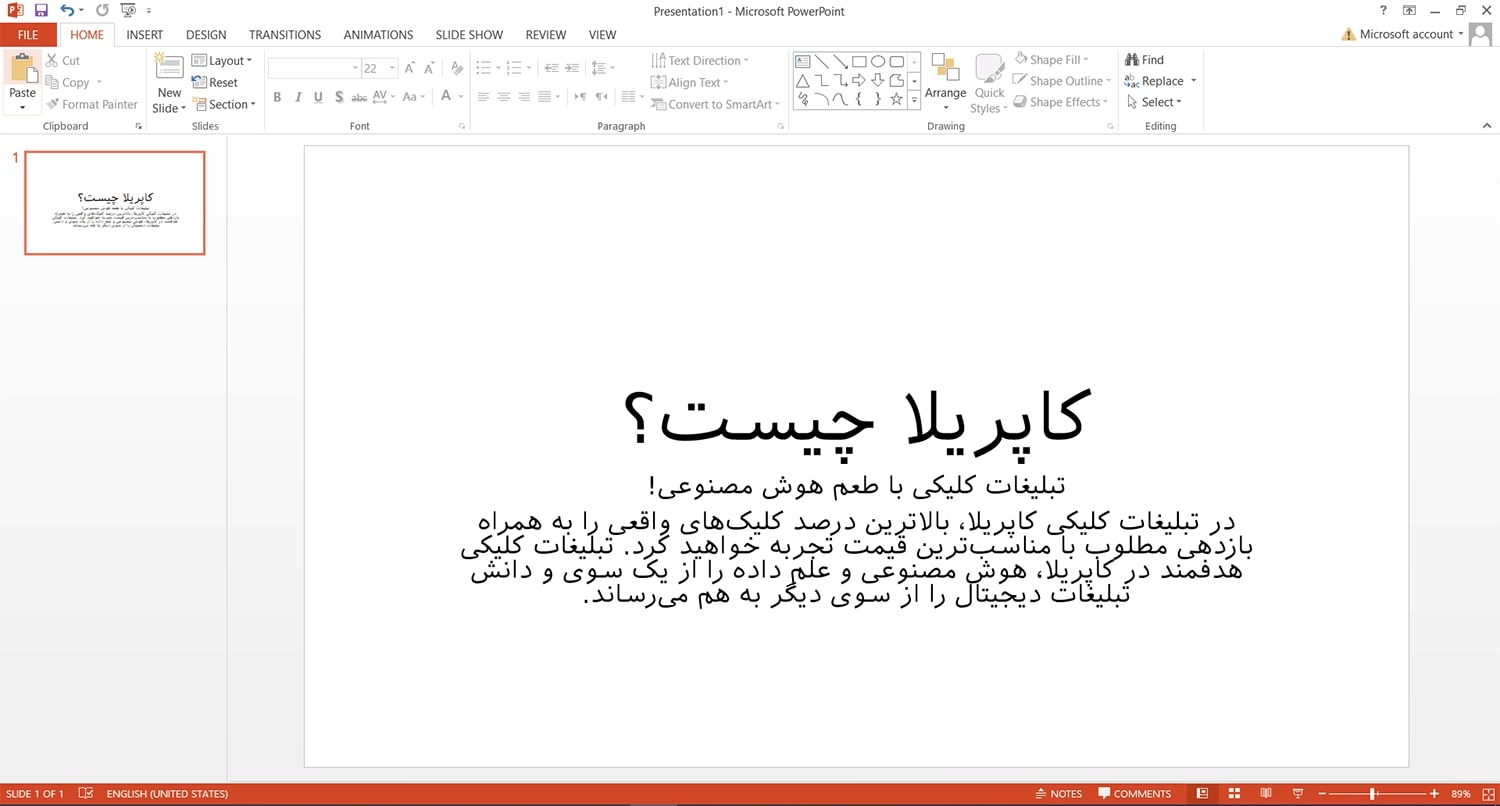This screenshot has width=1500, height=806.
Task: Insert a New Slide icon
Action: click(169, 68)
